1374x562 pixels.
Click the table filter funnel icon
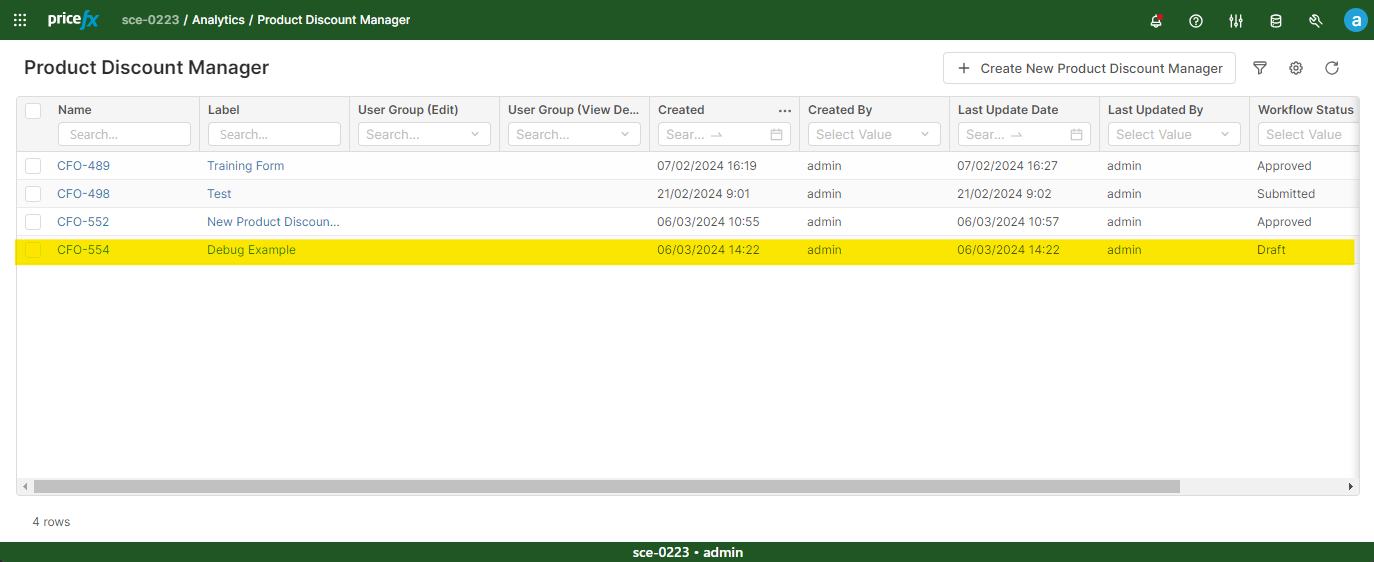click(1260, 68)
